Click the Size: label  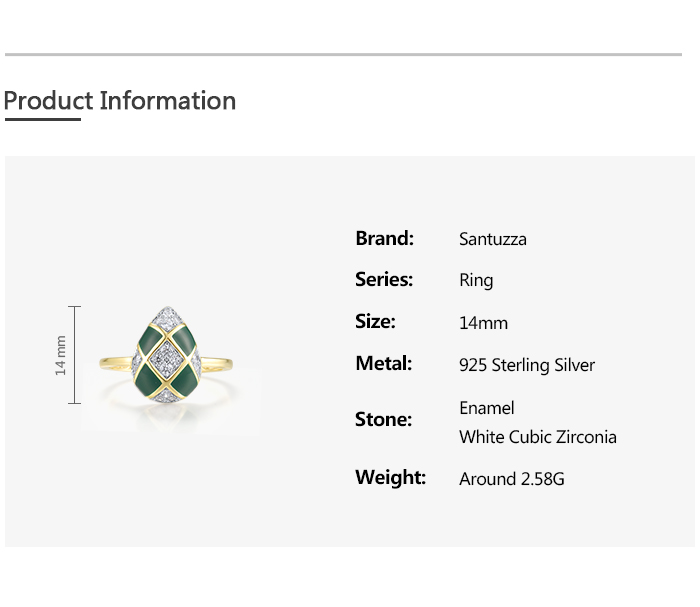point(375,322)
